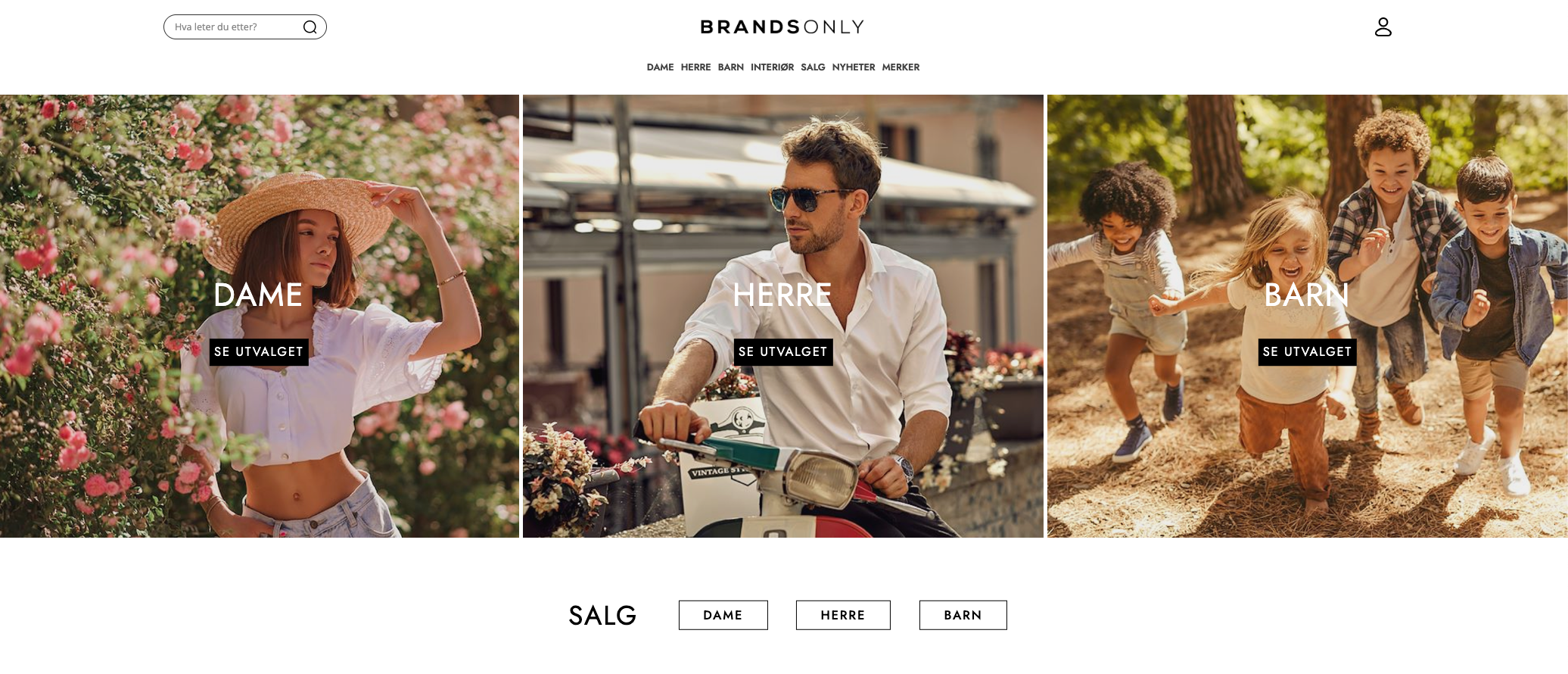This screenshot has height=674, width=1568.
Task: Click SE UTVALGET on the Herre banner
Action: tap(783, 352)
